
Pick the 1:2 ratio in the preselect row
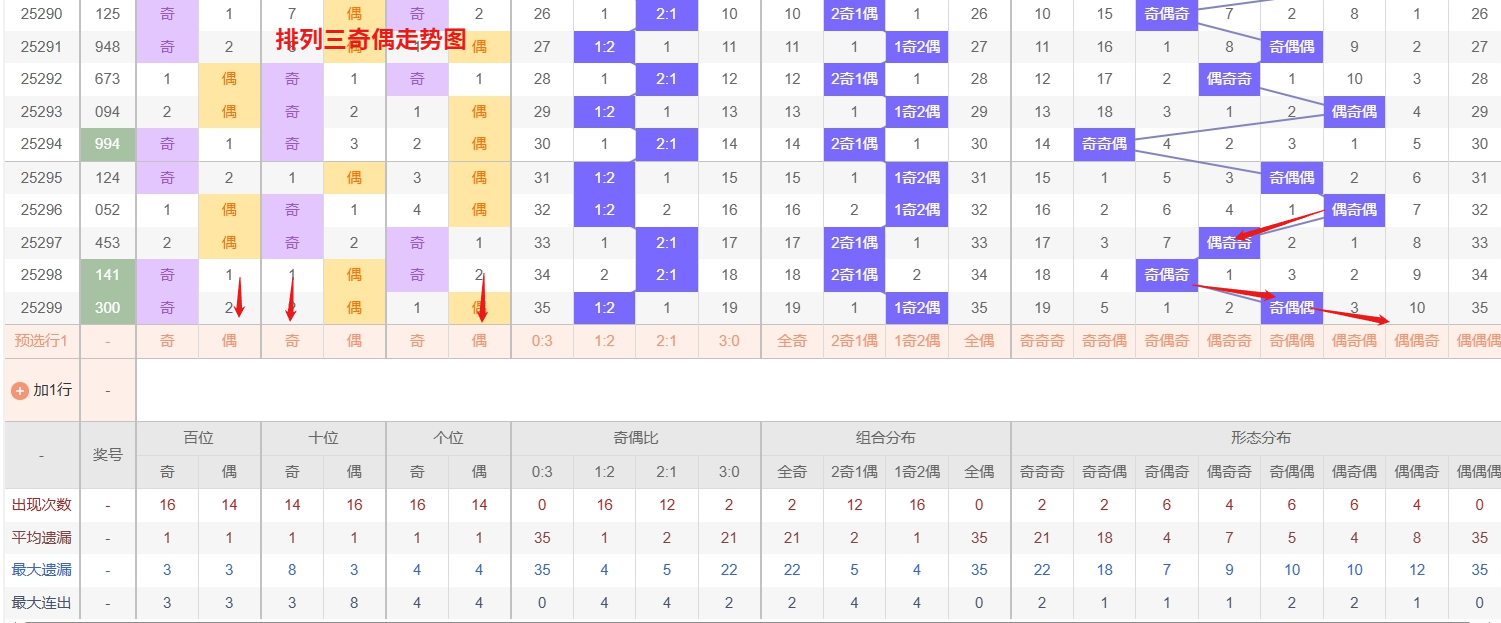click(x=604, y=341)
